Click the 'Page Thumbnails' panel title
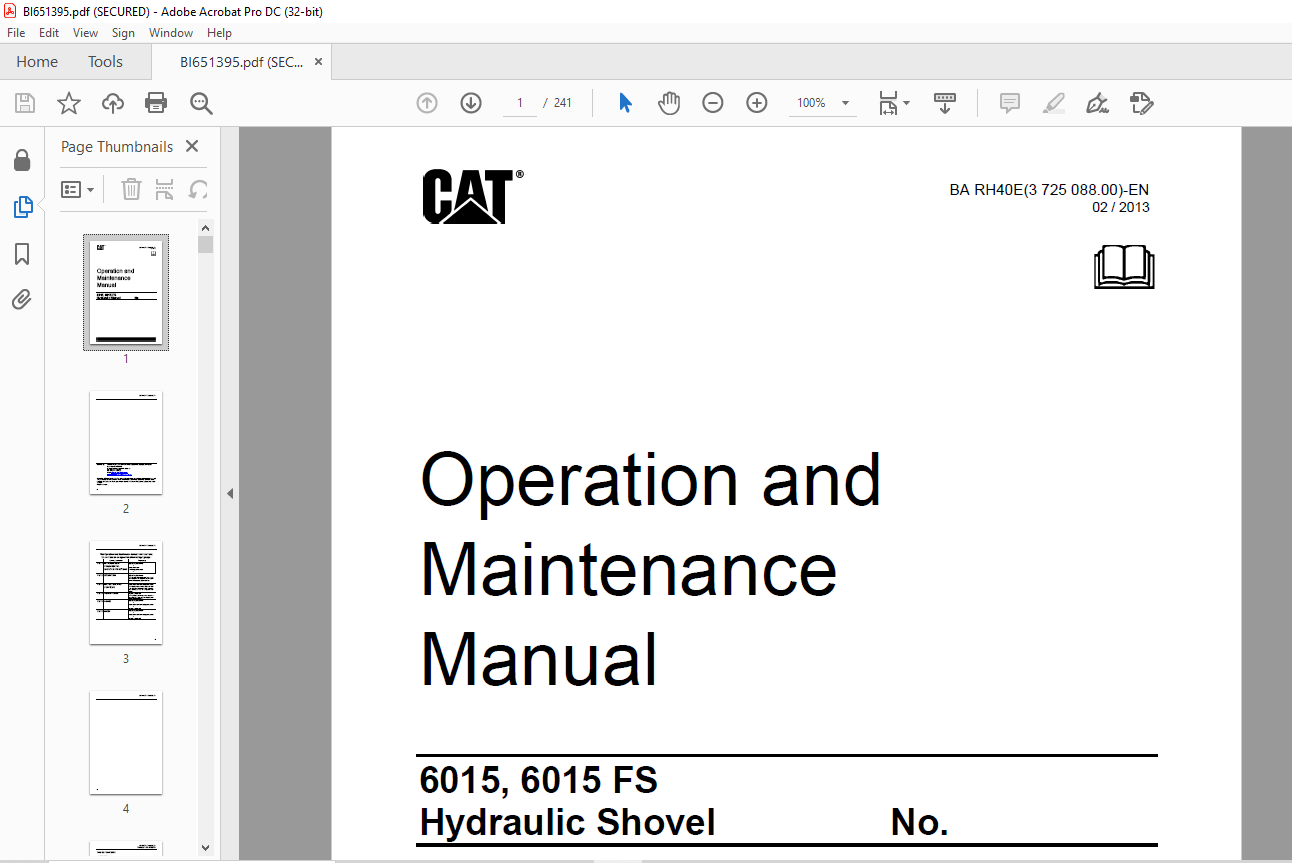Screen dimensions: 1292x863 tap(117, 146)
